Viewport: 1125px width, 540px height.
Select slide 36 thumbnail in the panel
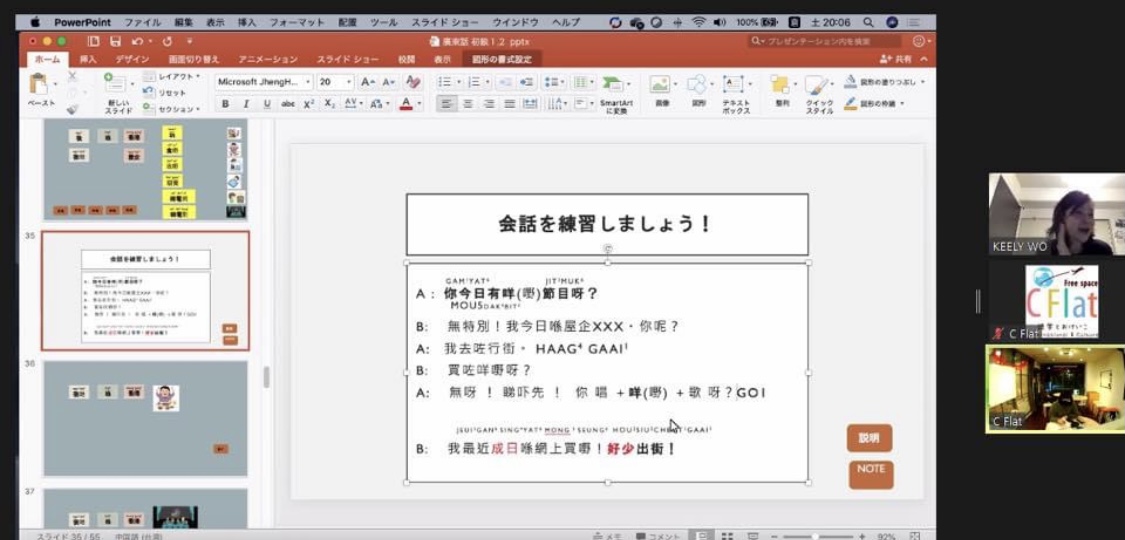point(145,418)
